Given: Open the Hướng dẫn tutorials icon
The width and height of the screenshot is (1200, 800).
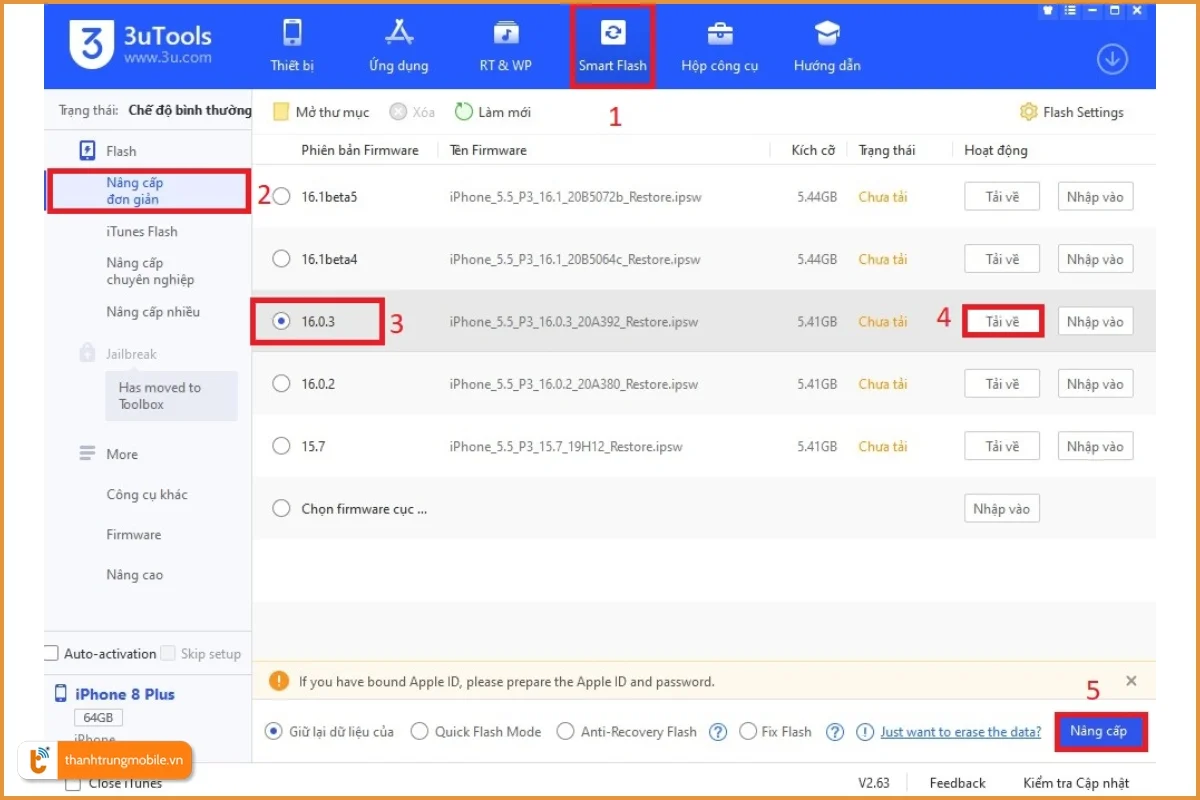Looking at the screenshot, I should pos(827,34).
